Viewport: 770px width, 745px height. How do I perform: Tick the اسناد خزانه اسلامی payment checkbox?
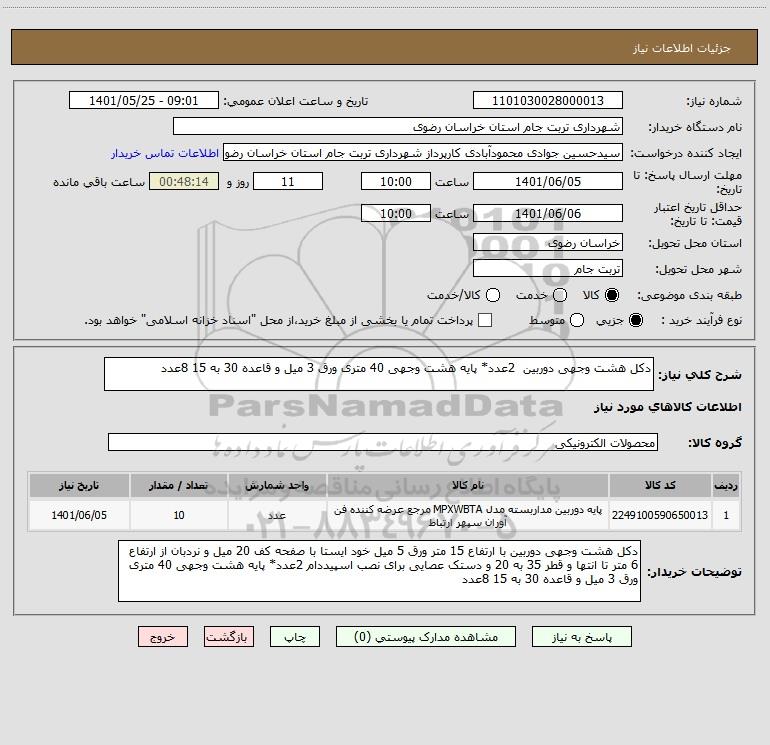point(485,320)
